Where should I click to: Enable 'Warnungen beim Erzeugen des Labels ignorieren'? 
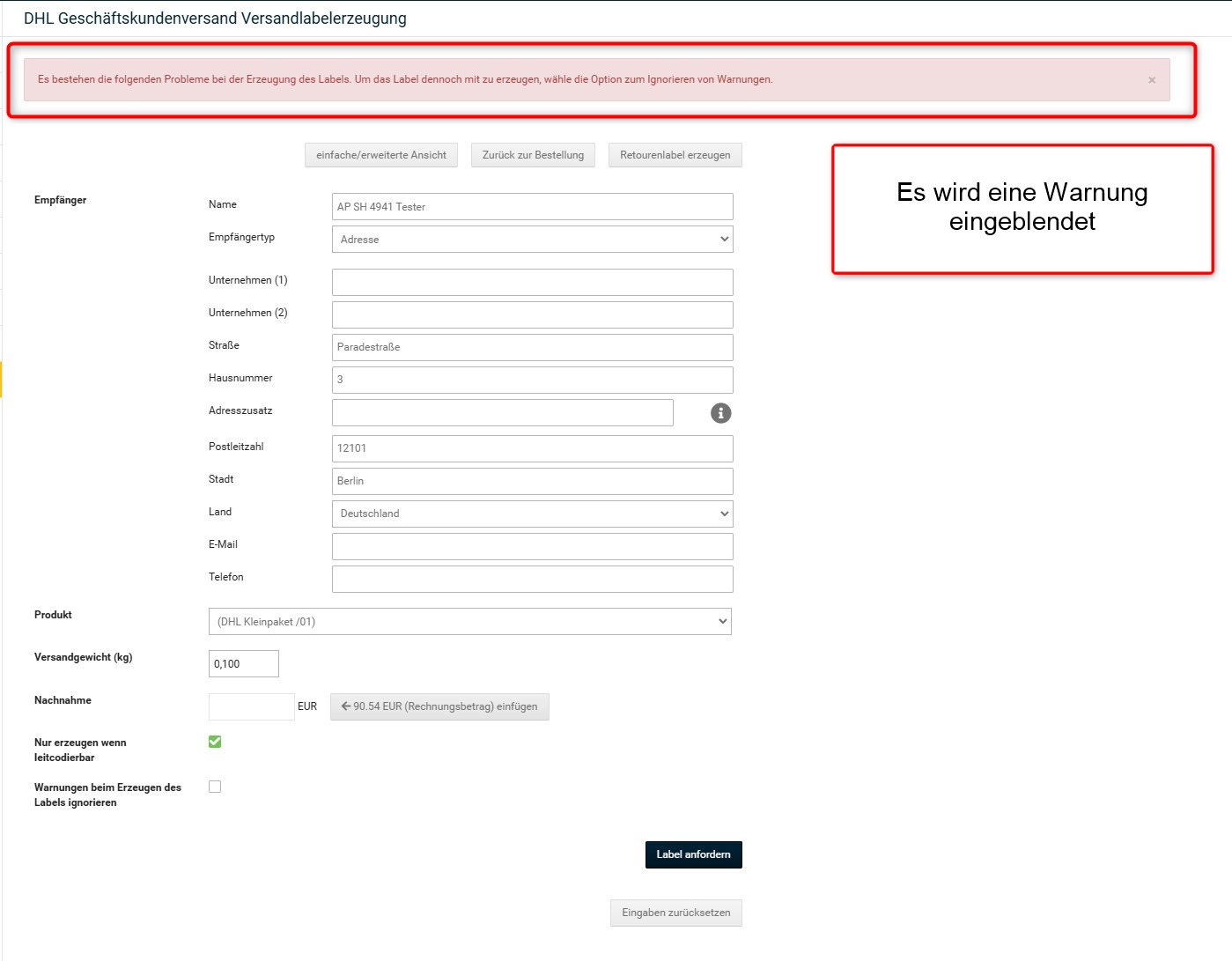click(215, 787)
